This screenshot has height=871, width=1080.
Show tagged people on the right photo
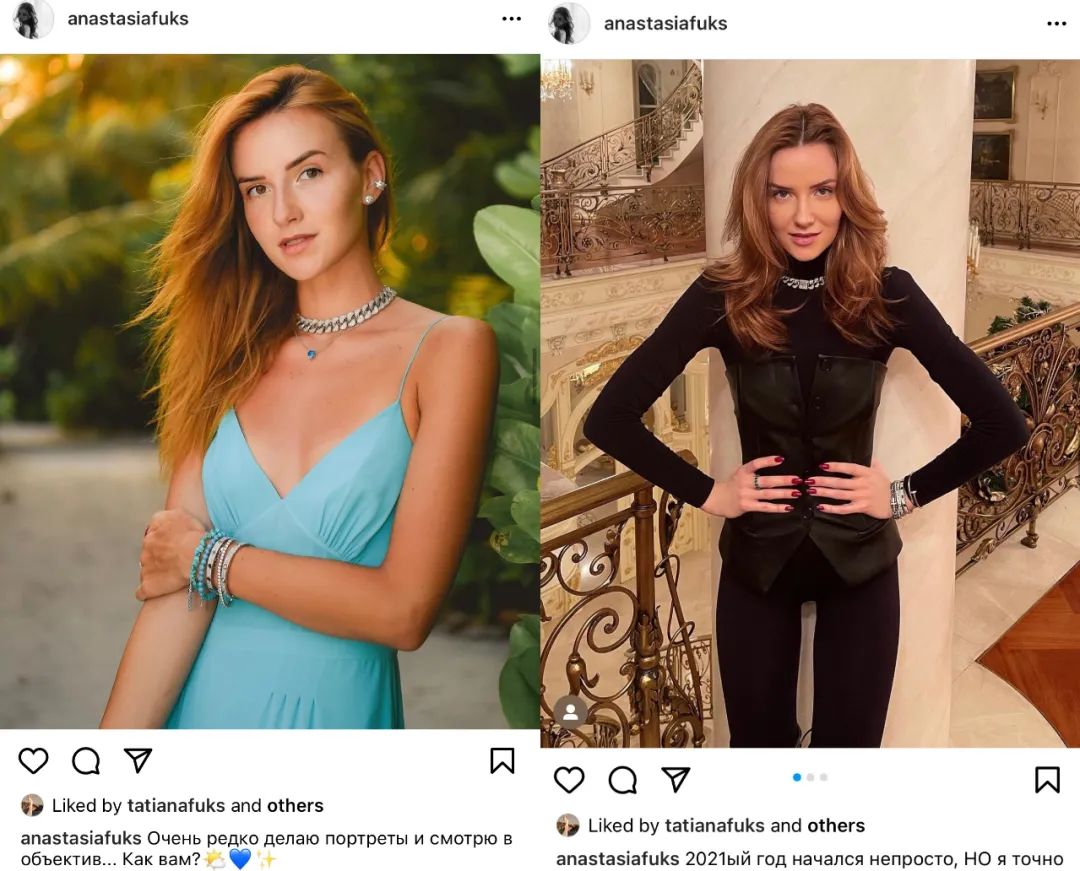570,712
